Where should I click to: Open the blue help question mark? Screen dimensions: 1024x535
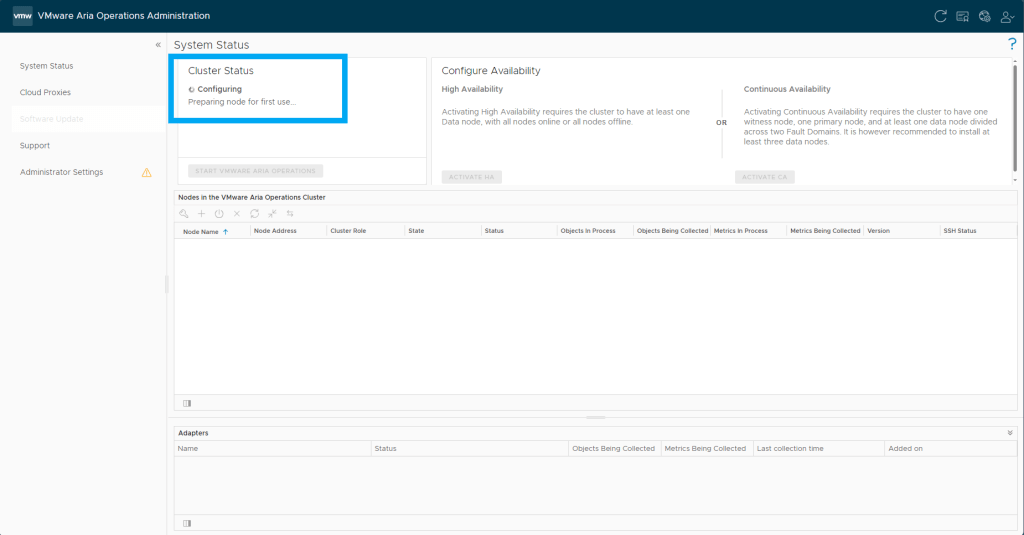pyautogui.click(x=1012, y=45)
